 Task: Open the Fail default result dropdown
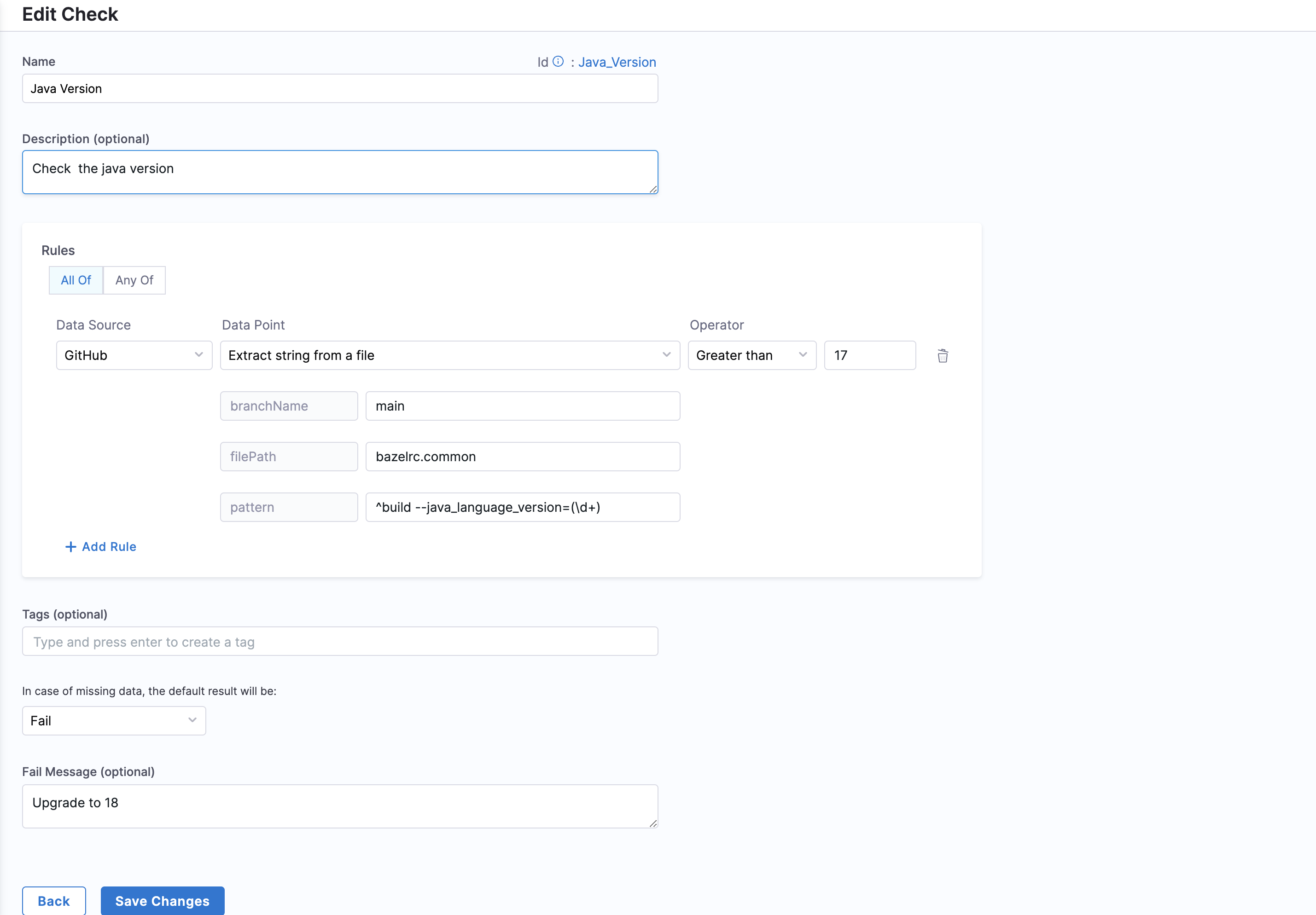pyautogui.click(x=113, y=721)
